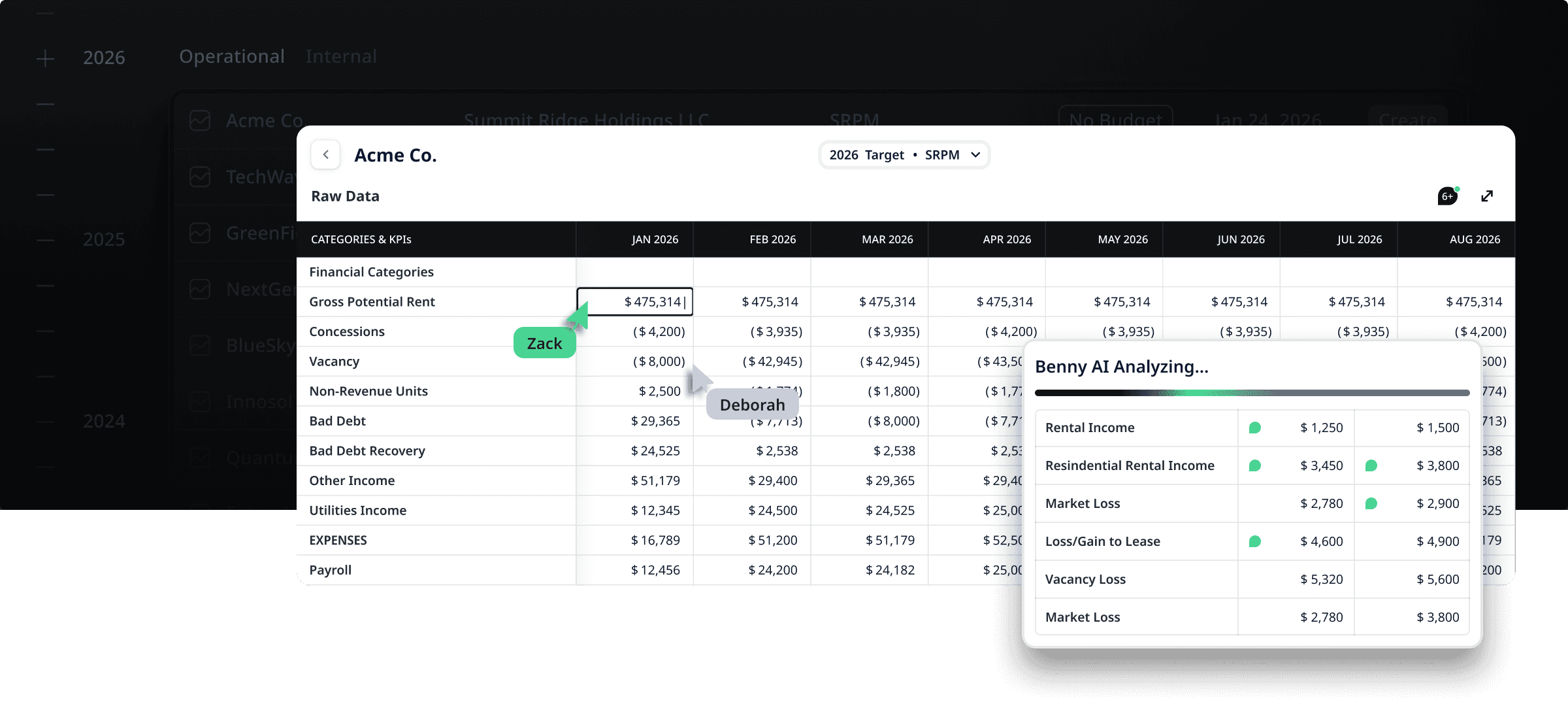Image resolution: width=1568 pixels, height=706 pixels.
Task: Expand Raw Data table to fullscreen
Action: pyautogui.click(x=1487, y=196)
